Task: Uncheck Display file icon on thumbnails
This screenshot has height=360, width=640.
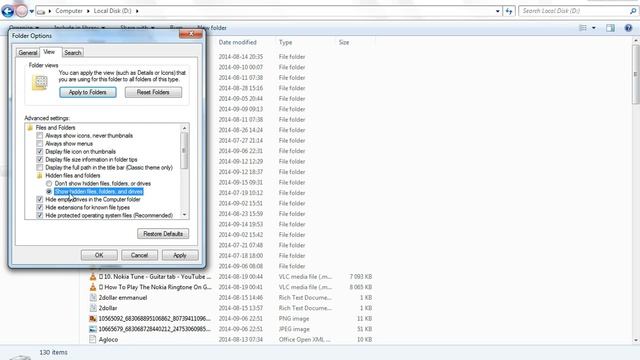Action: coord(40,151)
